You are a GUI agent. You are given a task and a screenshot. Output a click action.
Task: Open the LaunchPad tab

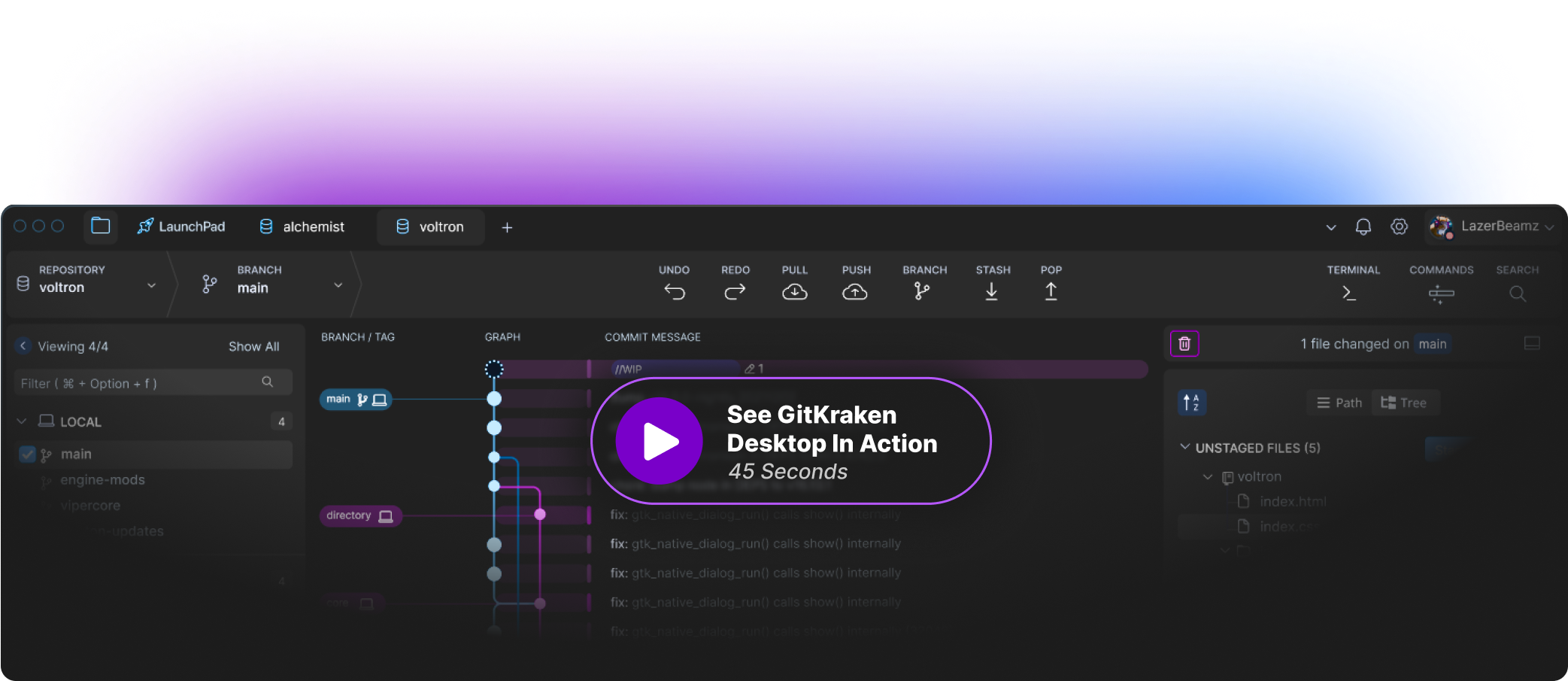[x=181, y=227]
